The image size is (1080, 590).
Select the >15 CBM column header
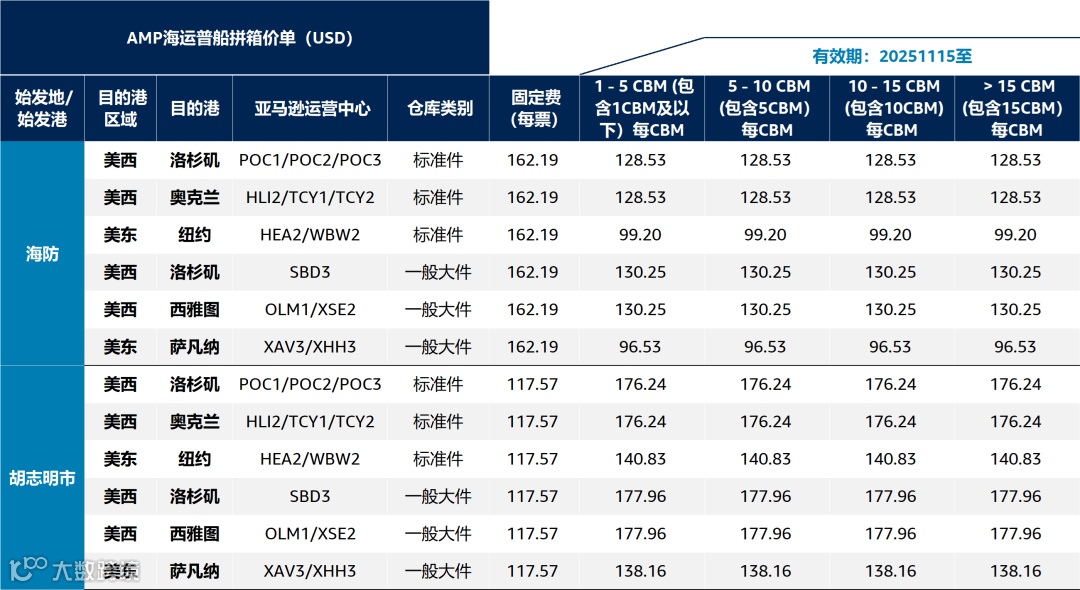click(1017, 108)
